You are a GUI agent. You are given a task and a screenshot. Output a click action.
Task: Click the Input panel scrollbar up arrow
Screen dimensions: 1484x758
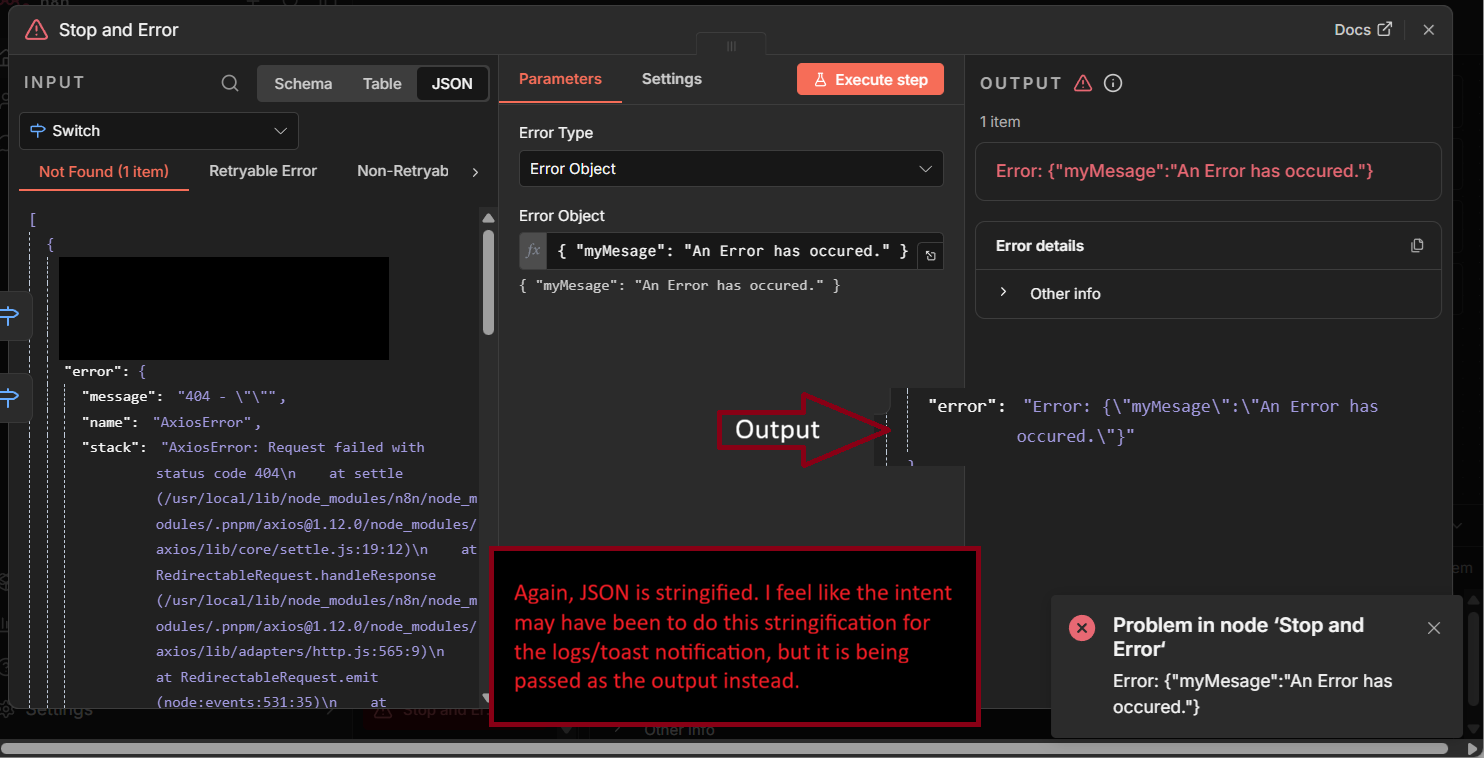point(488,218)
